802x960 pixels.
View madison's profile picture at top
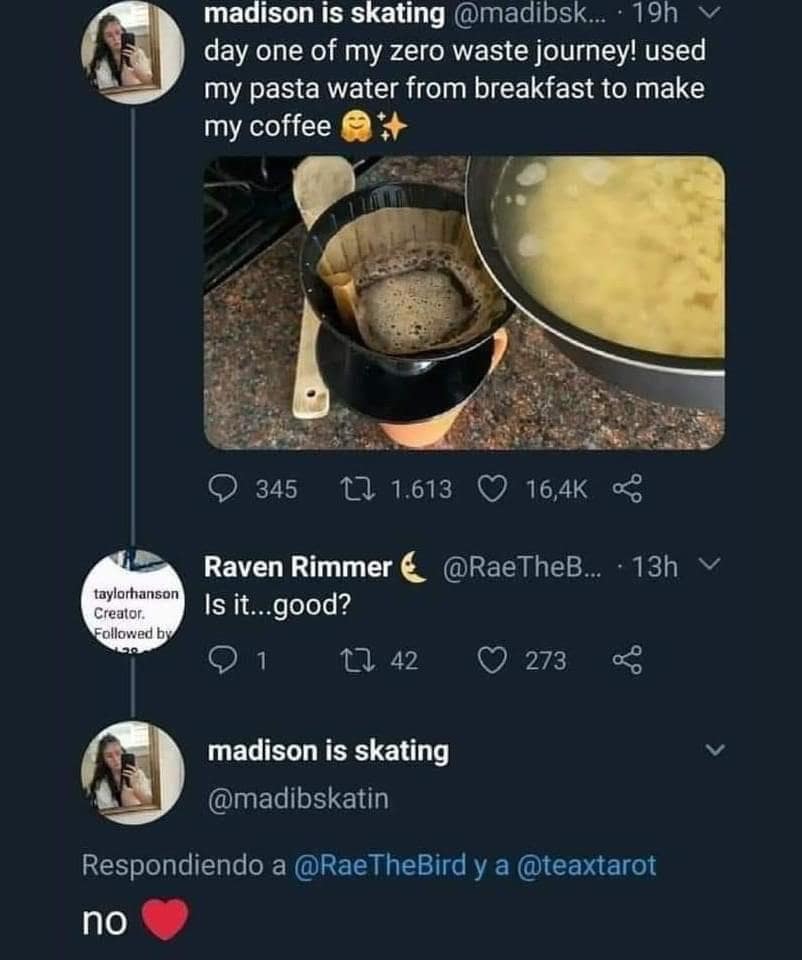click(132, 50)
